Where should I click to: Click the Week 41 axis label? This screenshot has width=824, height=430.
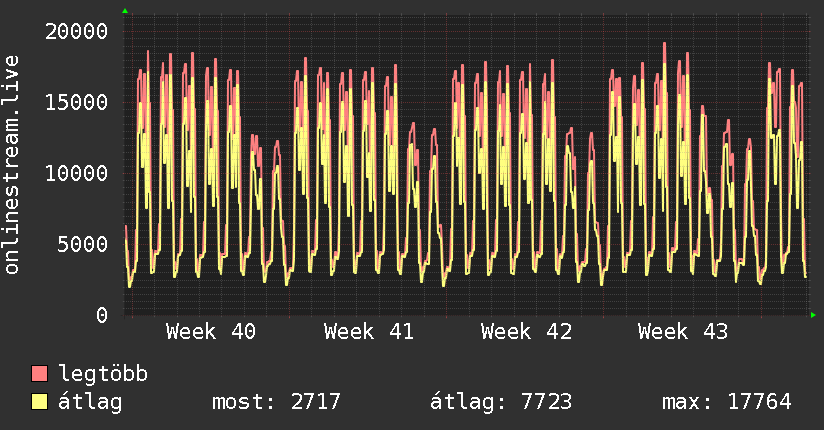(x=368, y=332)
